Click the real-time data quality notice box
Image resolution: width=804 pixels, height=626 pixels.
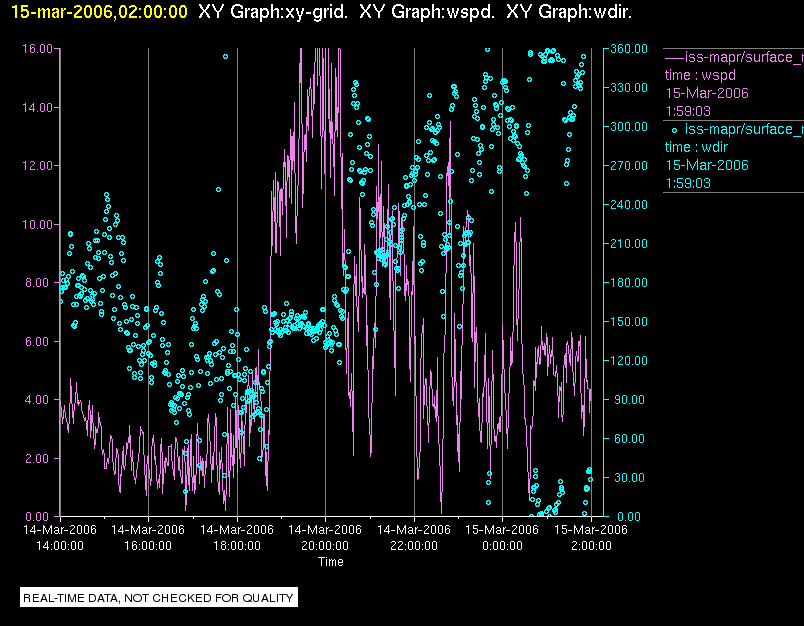point(159,598)
